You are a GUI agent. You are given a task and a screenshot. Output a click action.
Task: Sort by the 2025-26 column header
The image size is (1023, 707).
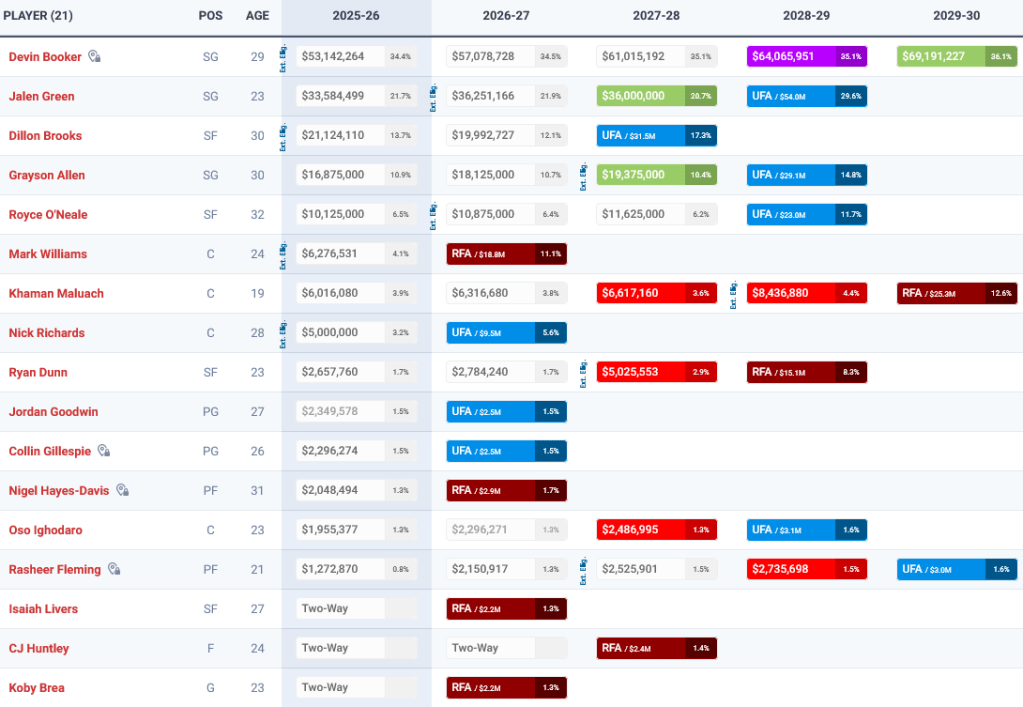[356, 17]
